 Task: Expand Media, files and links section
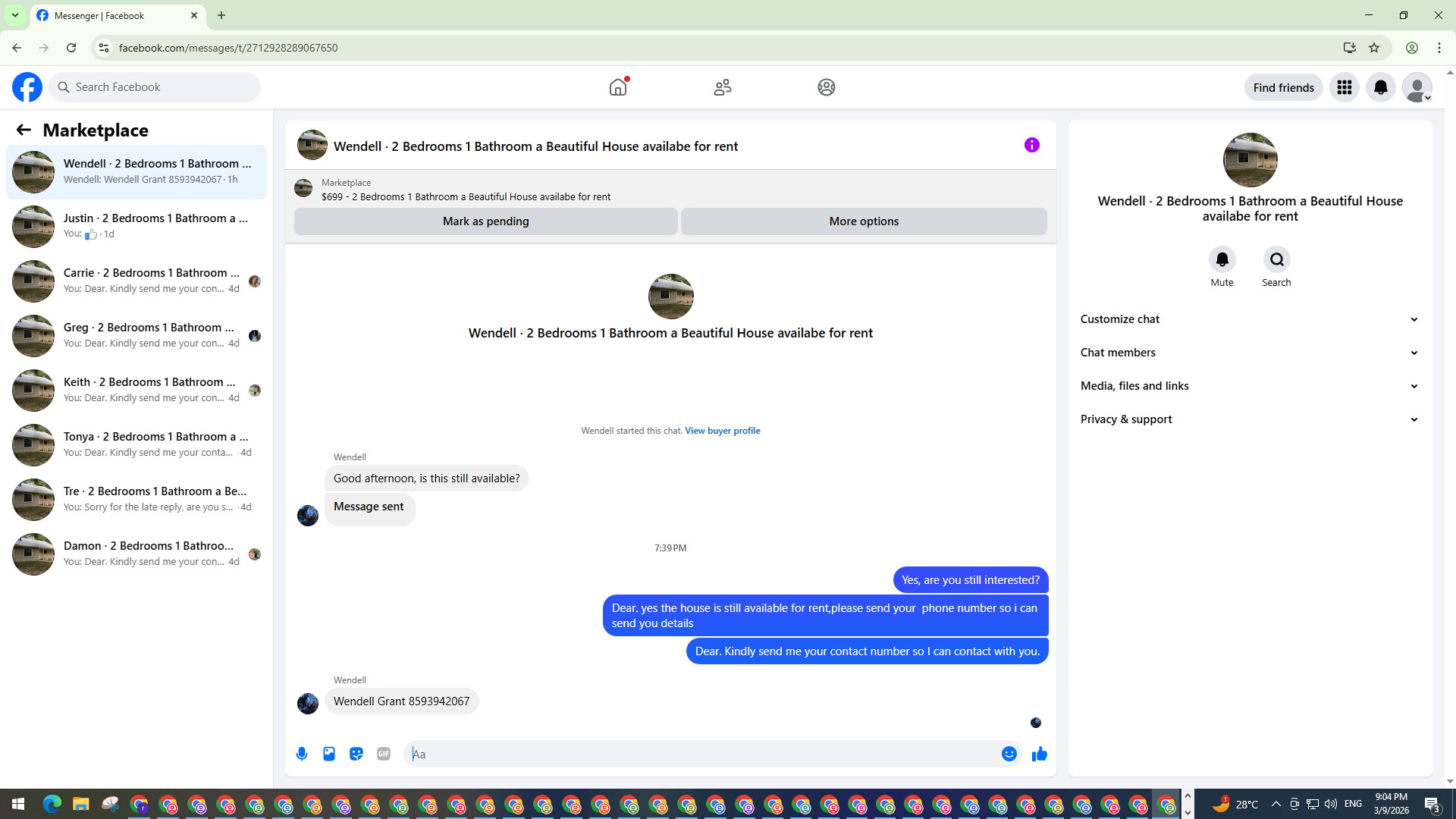click(x=1249, y=386)
